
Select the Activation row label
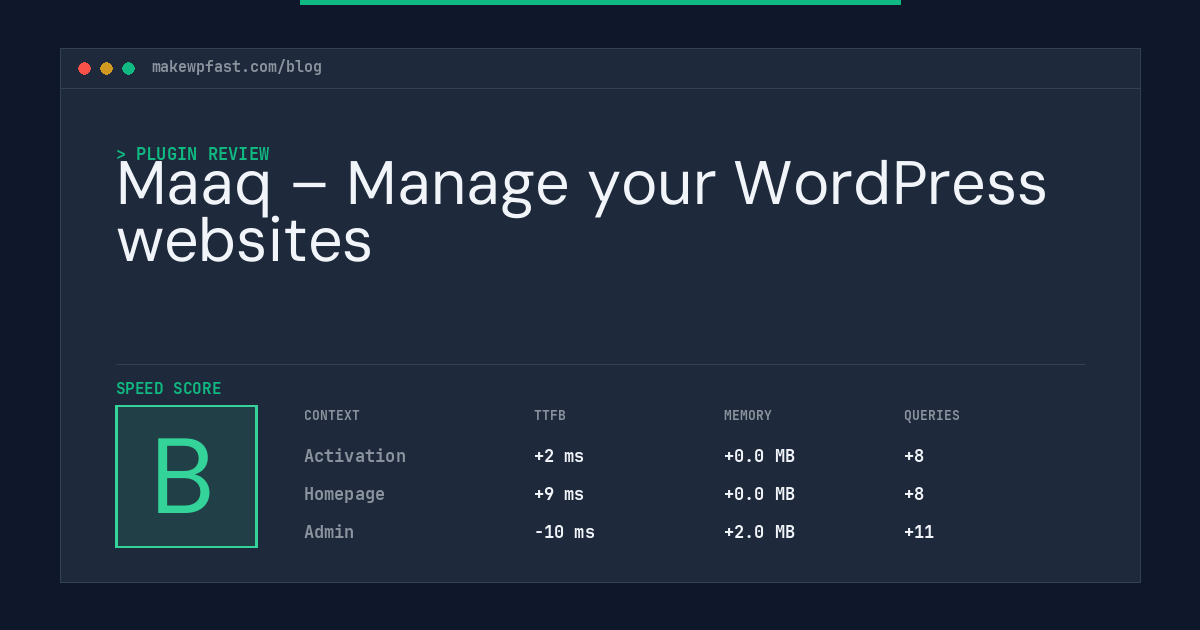(x=355, y=456)
